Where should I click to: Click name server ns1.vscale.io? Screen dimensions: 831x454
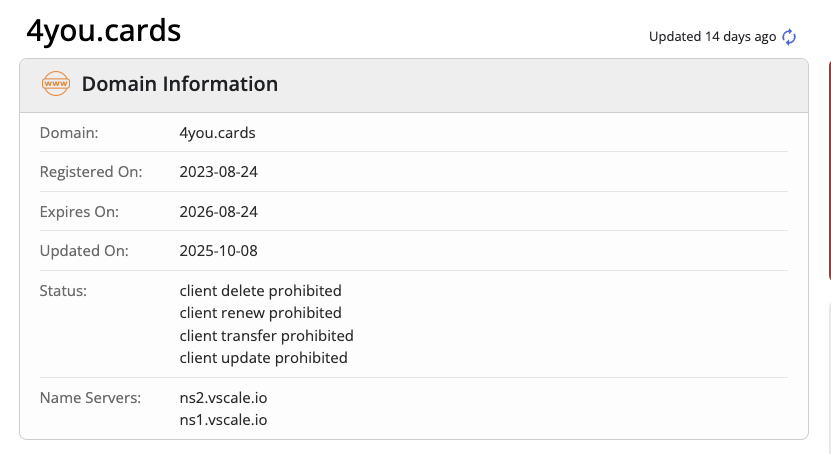[223, 420]
